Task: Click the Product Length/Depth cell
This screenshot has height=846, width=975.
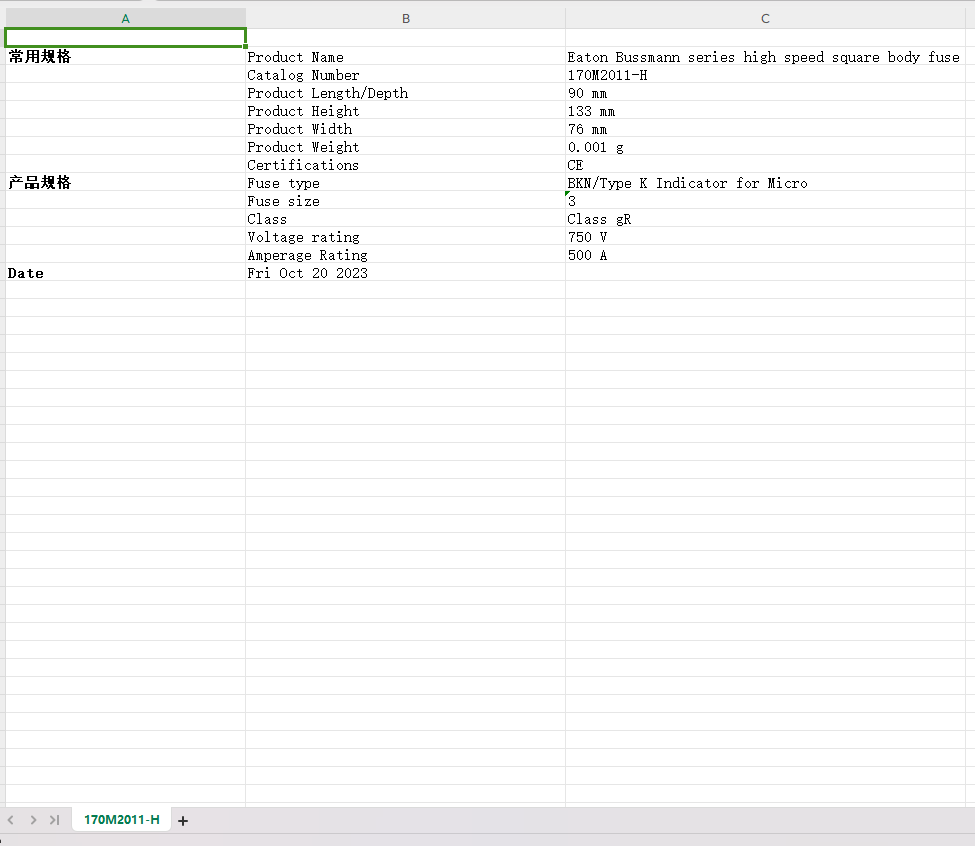Action: (405, 93)
